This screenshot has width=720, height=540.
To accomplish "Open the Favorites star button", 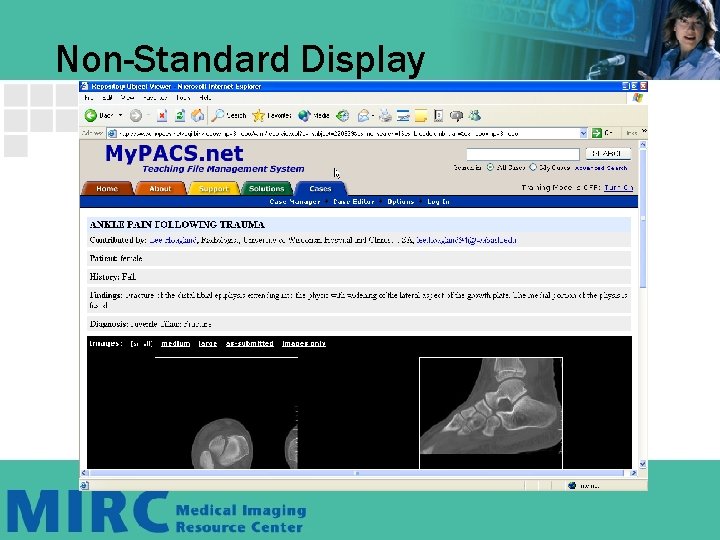I will 272,116.
